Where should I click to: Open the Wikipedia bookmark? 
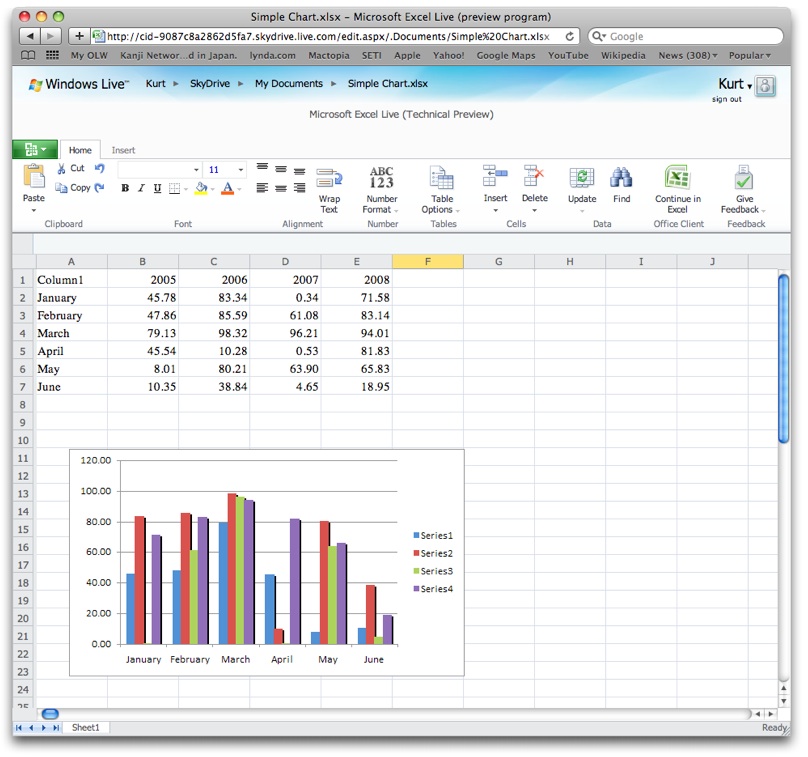coord(623,55)
